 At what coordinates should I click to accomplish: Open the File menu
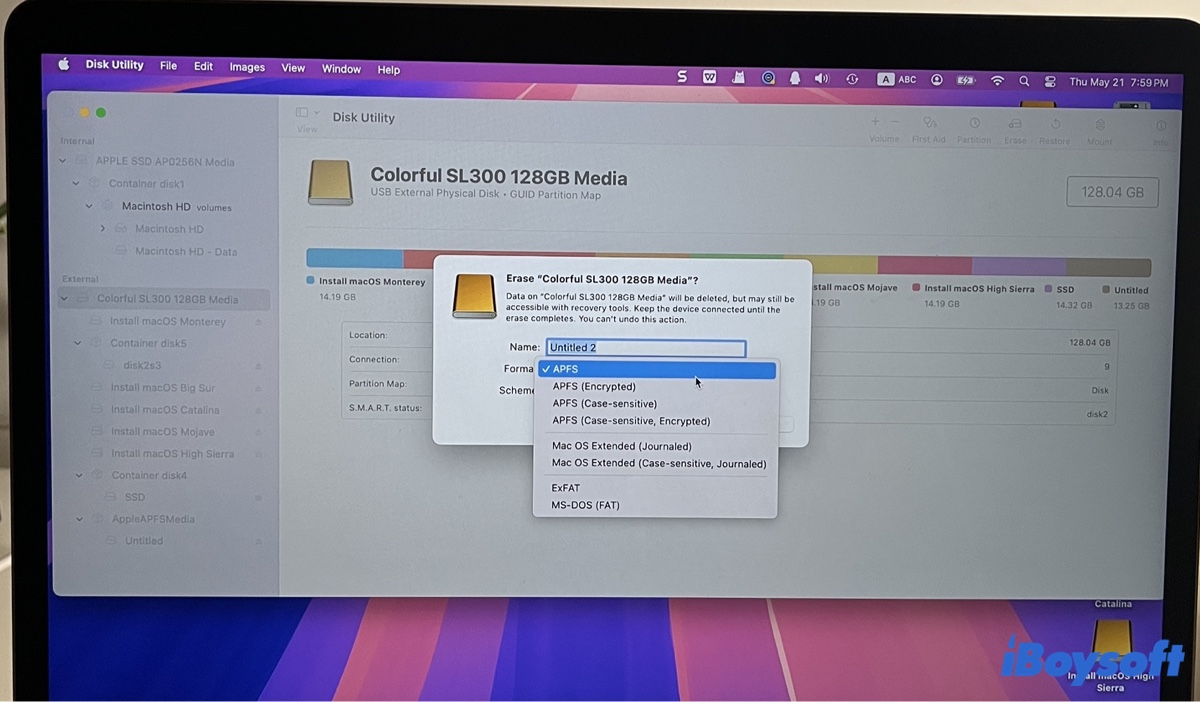tap(169, 66)
